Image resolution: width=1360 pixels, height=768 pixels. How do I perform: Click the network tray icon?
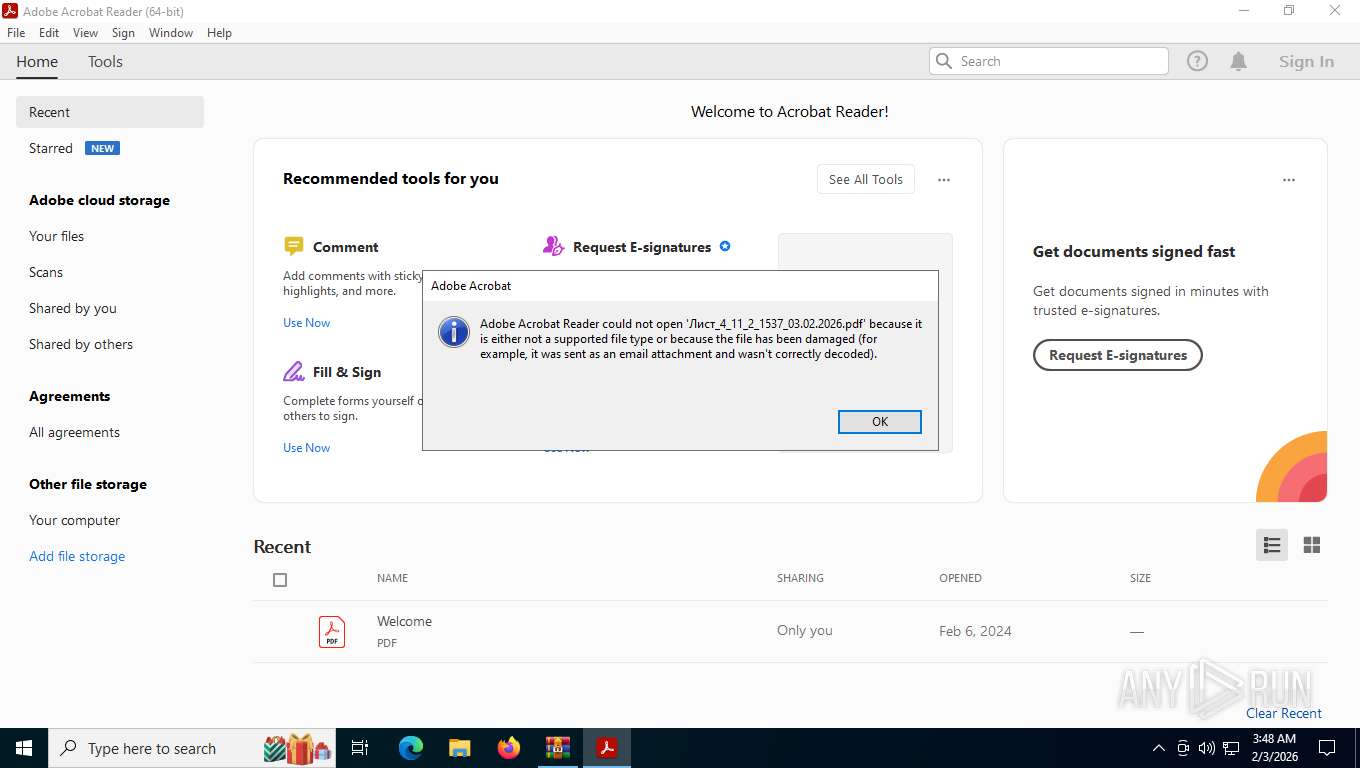(x=1230, y=748)
